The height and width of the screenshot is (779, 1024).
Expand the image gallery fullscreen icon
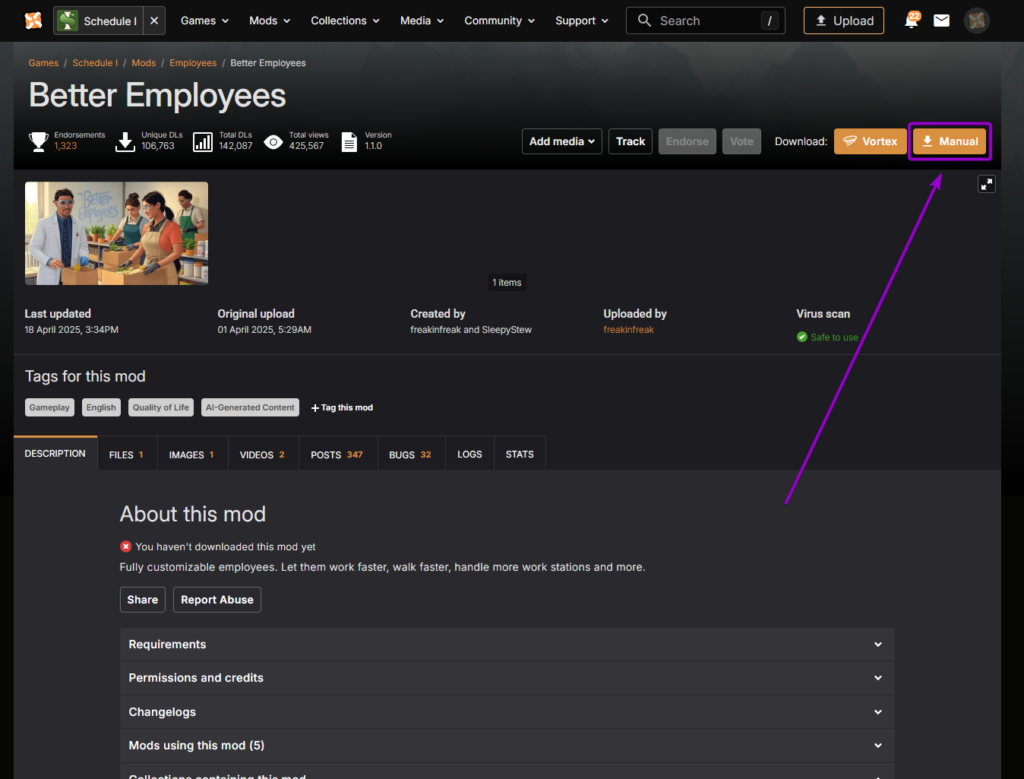tap(986, 184)
